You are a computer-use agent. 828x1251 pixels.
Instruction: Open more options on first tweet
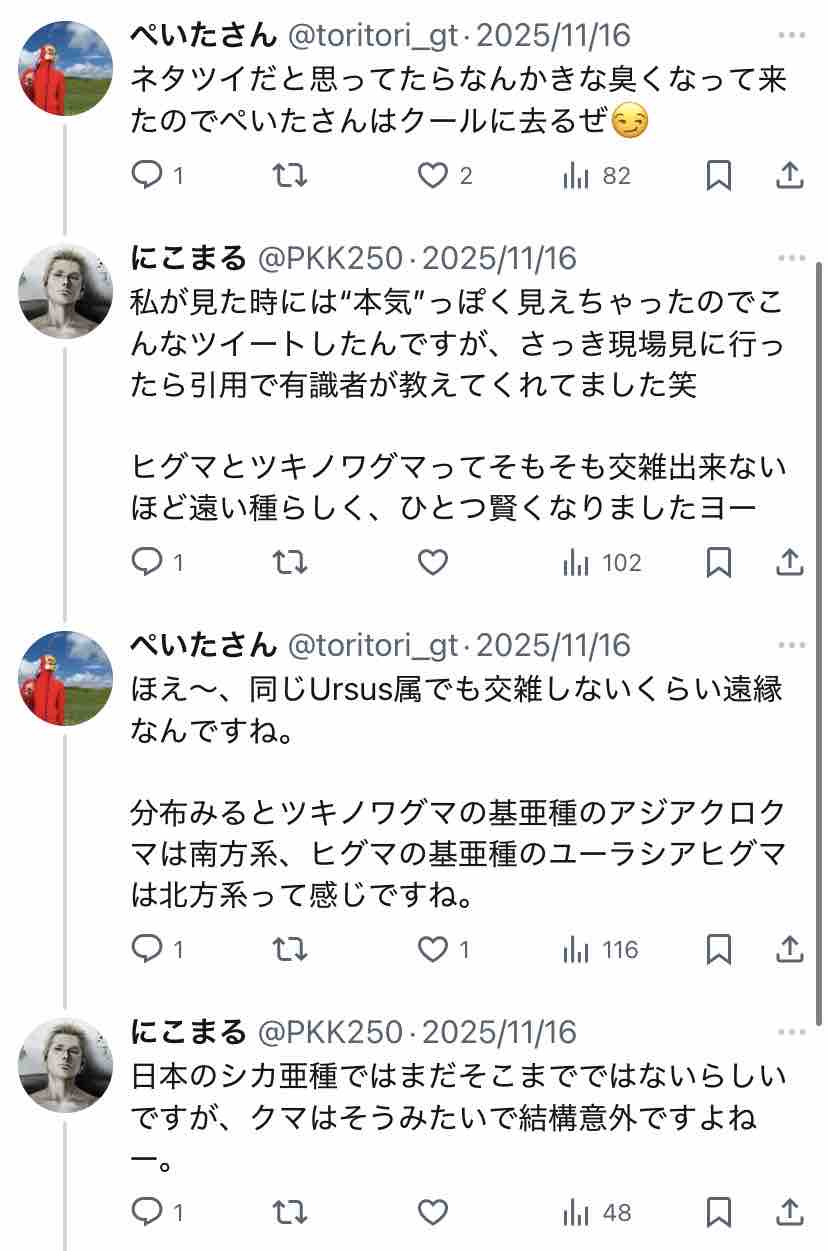pyautogui.click(x=791, y=37)
